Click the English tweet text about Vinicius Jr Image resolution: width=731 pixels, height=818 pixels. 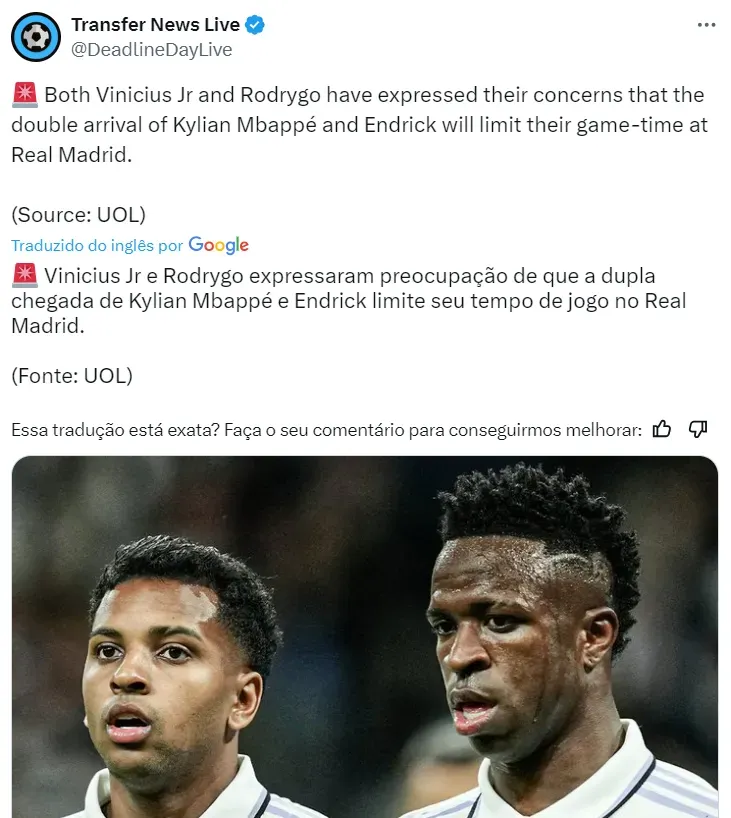tap(359, 125)
